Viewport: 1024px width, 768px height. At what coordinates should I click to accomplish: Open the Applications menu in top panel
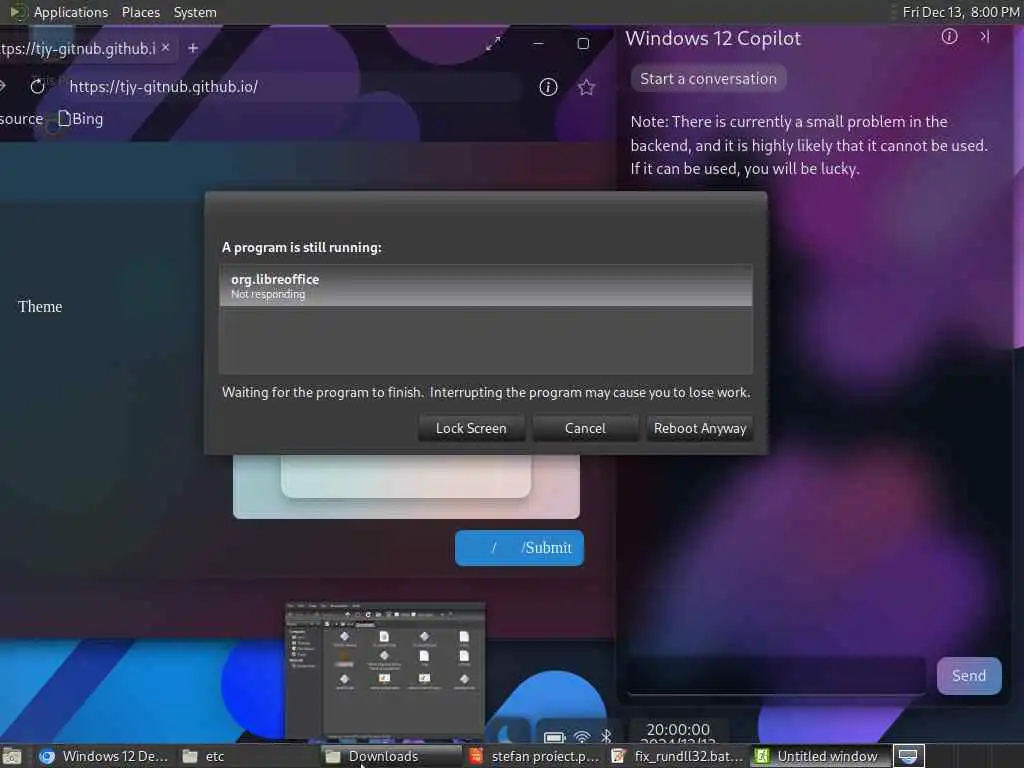coord(71,12)
